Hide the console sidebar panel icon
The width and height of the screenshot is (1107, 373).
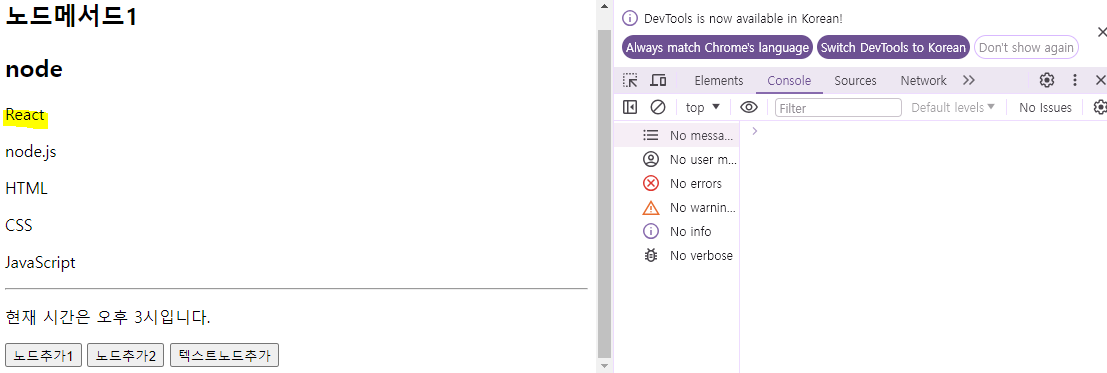pyautogui.click(x=630, y=107)
